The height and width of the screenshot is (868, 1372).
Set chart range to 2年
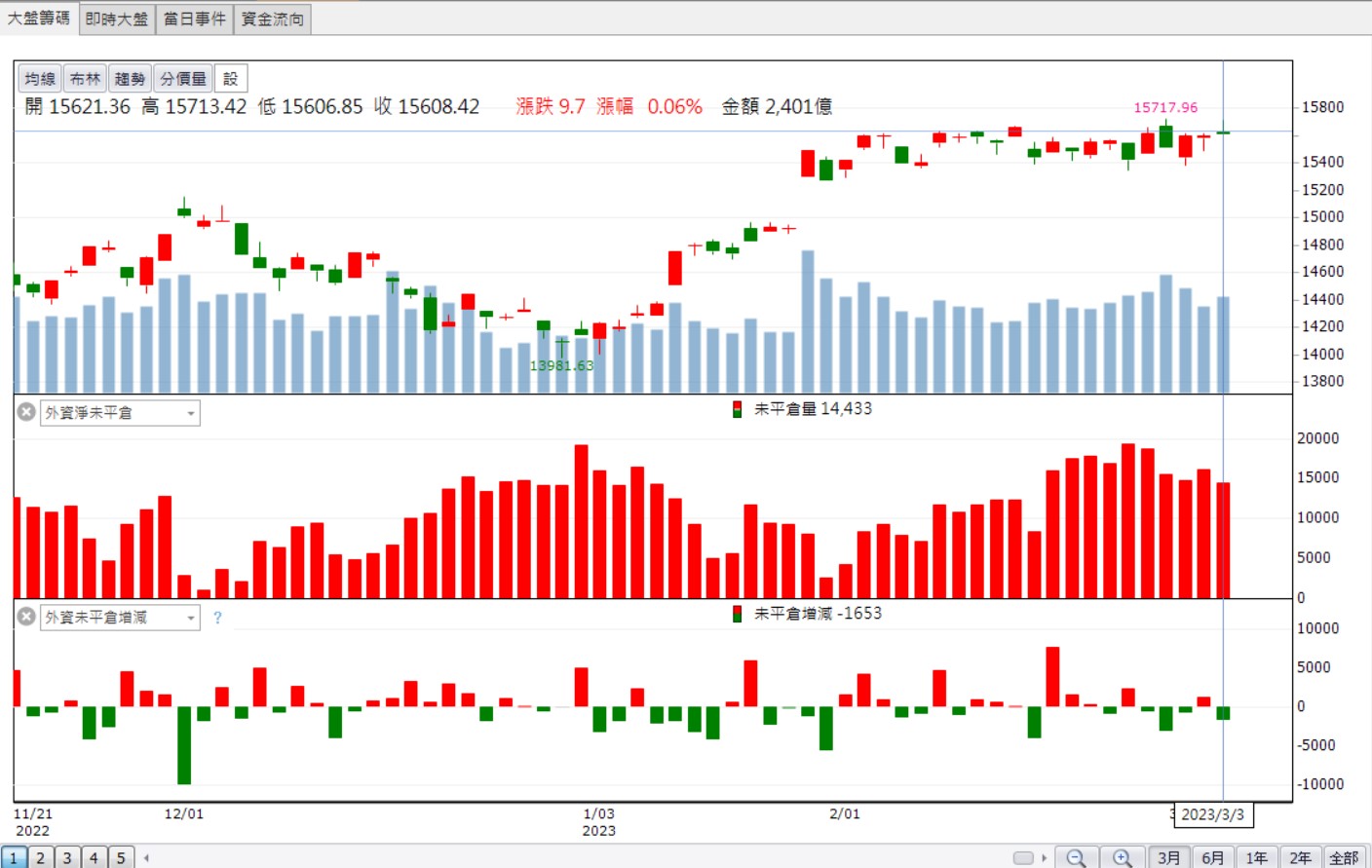pyautogui.click(x=1301, y=857)
